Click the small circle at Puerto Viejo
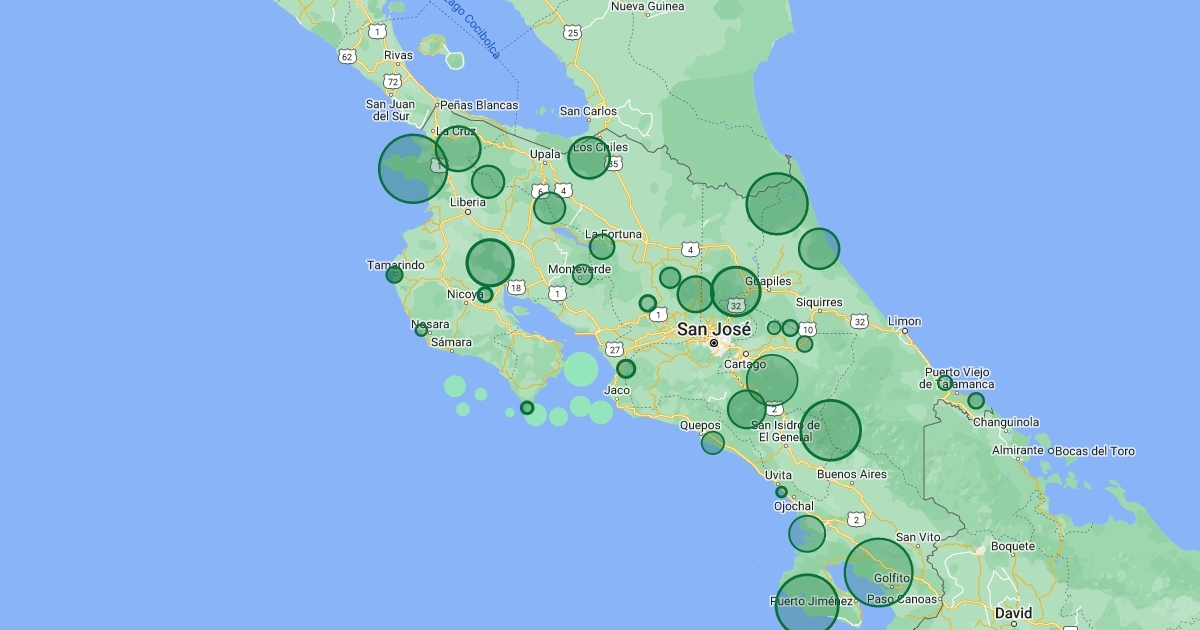The width and height of the screenshot is (1200, 630). click(945, 383)
